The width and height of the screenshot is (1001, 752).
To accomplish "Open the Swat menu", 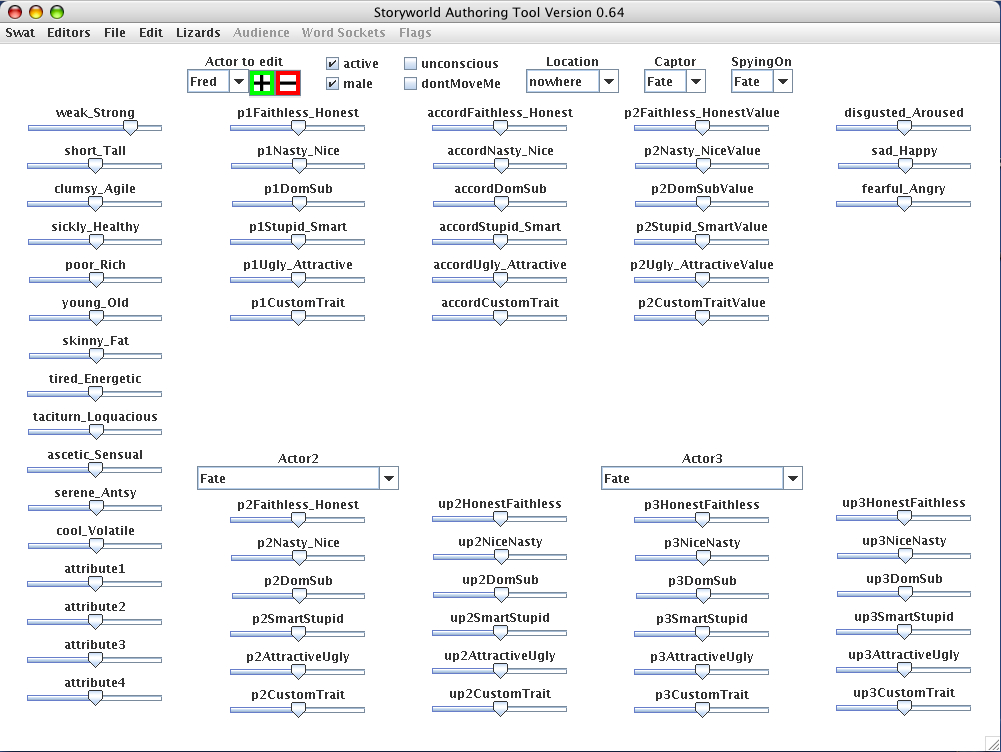I will click(x=20, y=33).
